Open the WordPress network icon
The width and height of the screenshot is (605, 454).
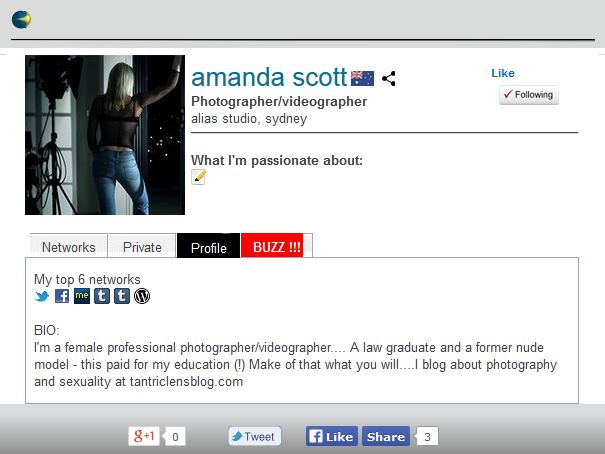[x=142, y=296]
